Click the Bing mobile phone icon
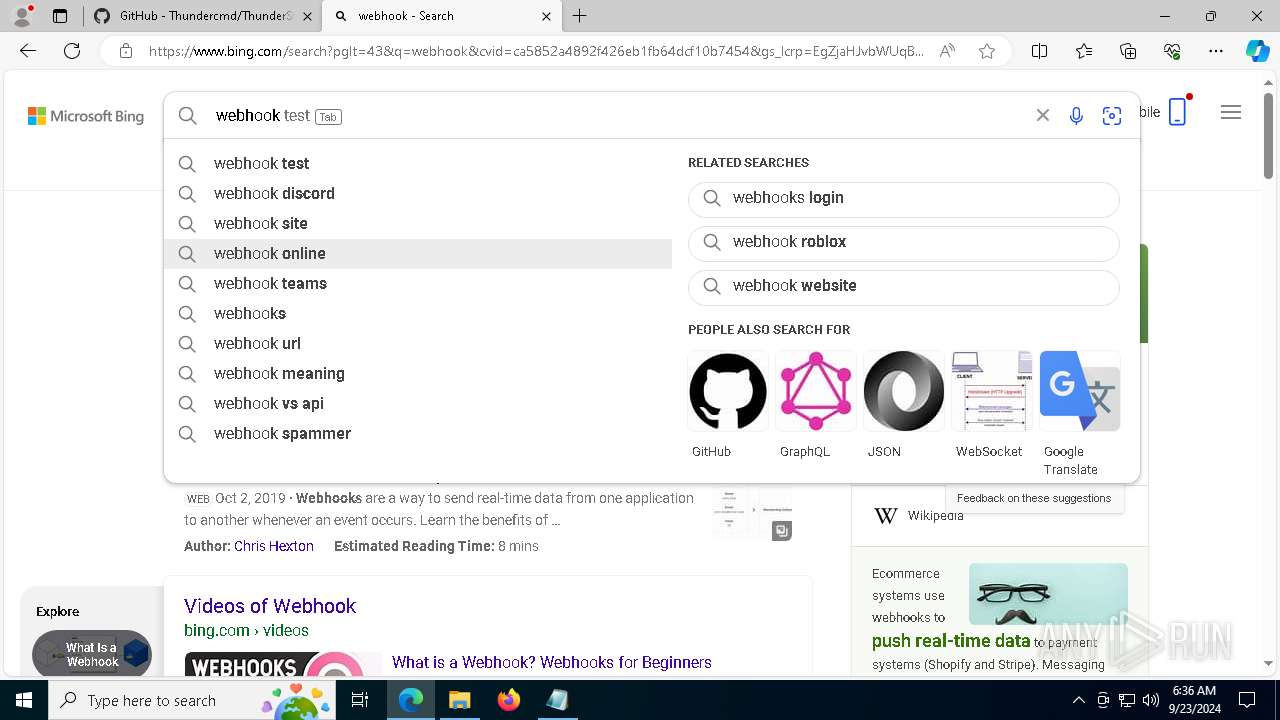This screenshot has width=1280, height=720. tap(1178, 111)
